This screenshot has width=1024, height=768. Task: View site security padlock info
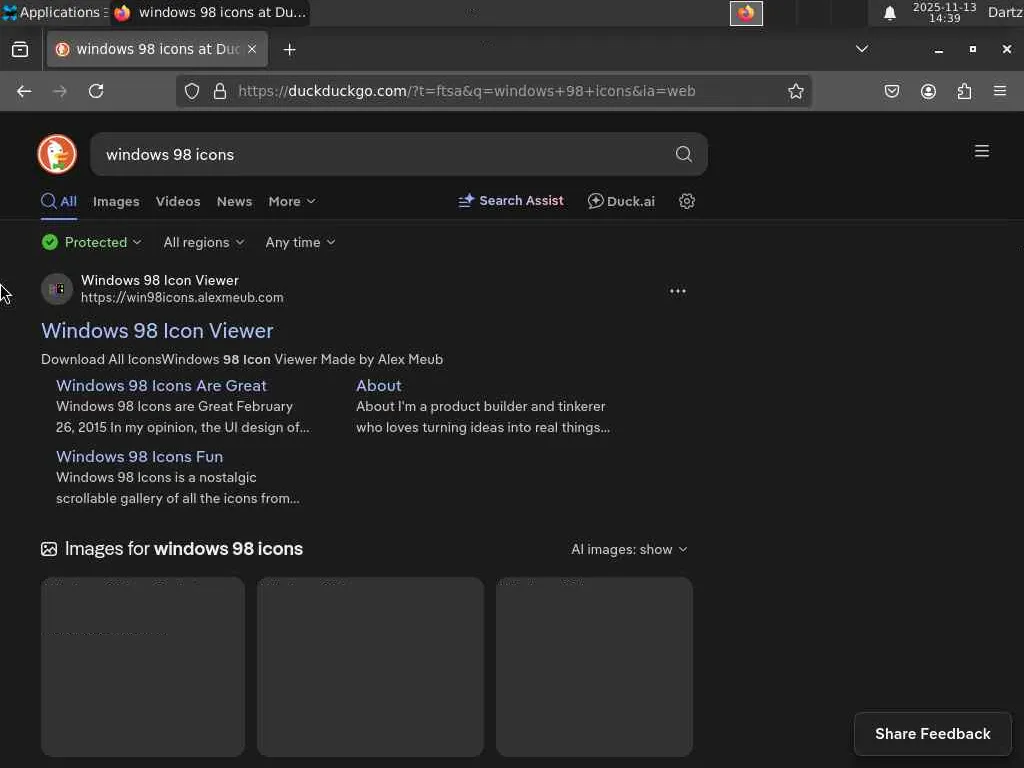[220, 91]
